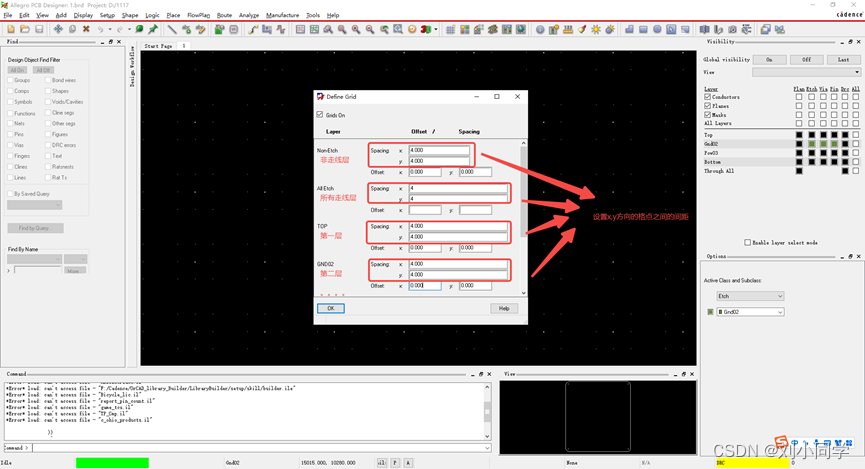Click the New file toolbar icon
This screenshot has height=469, width=865.
click(10, 29)
